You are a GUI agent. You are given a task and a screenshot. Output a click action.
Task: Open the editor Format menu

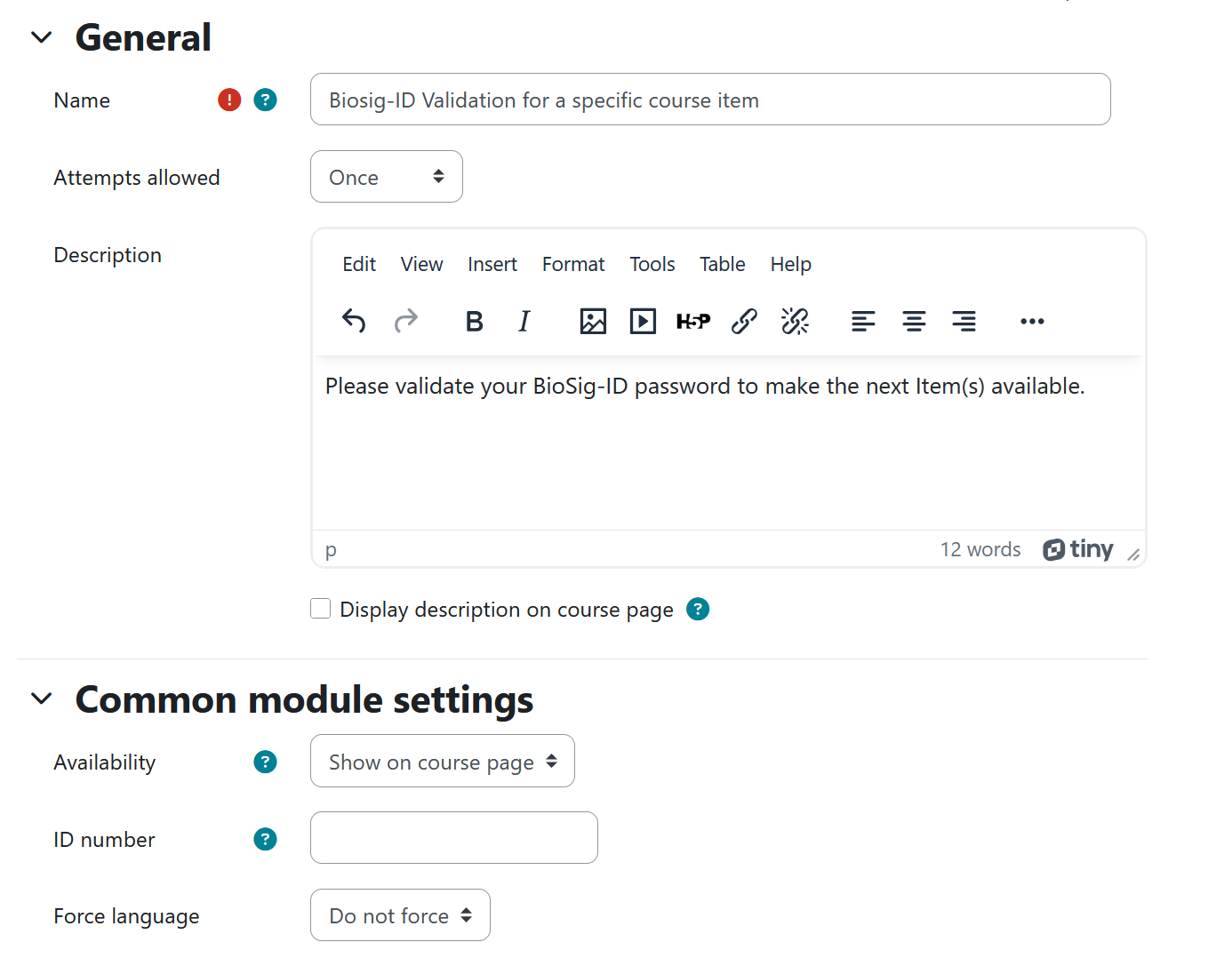point(573,264)
